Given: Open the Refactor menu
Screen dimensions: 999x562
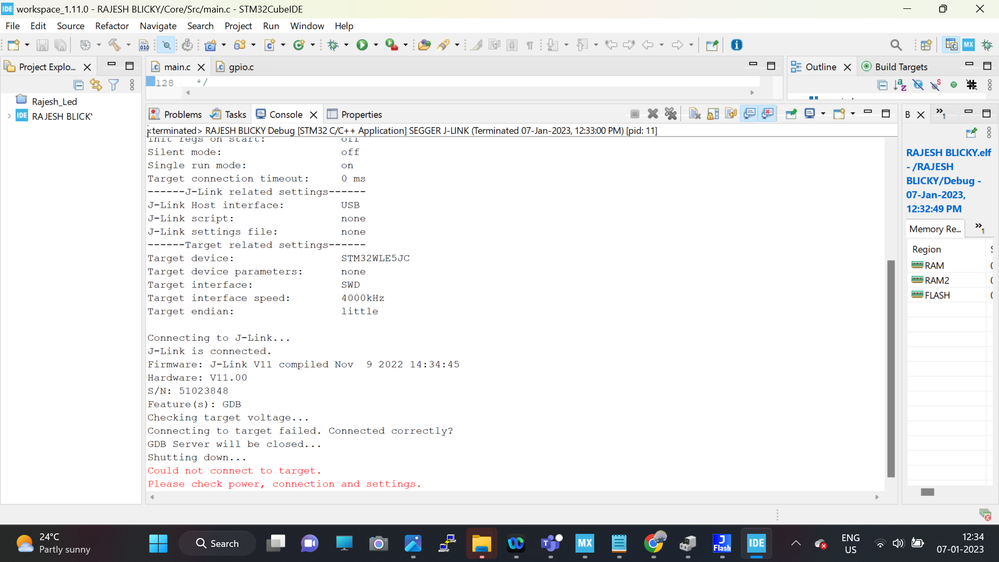Looking at the screenshot, I should pos(111,26).
